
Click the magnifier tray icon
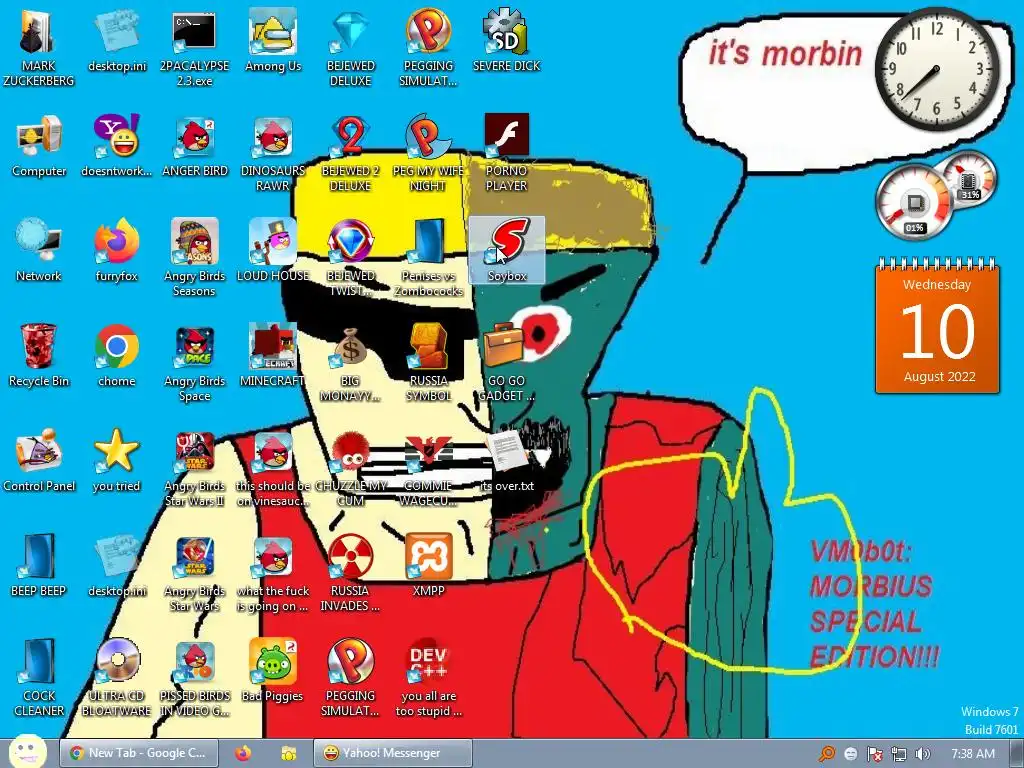[827, 754]
